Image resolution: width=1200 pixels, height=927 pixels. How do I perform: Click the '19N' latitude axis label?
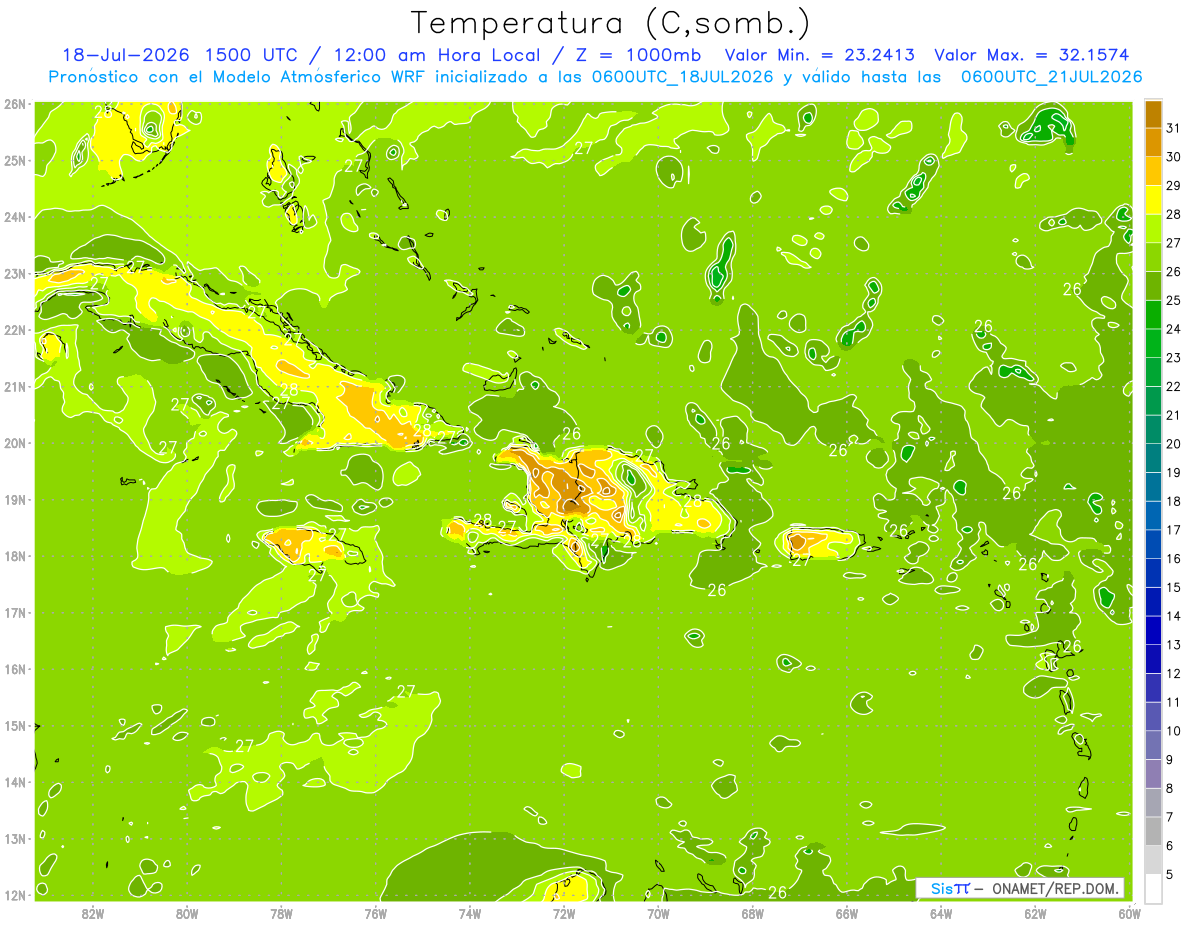coord(15,499)
